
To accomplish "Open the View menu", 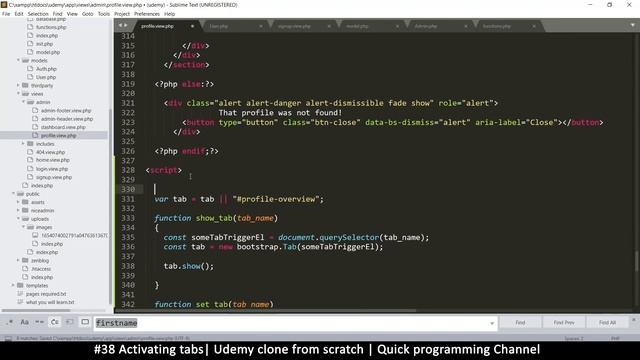I will pos(72,14).
